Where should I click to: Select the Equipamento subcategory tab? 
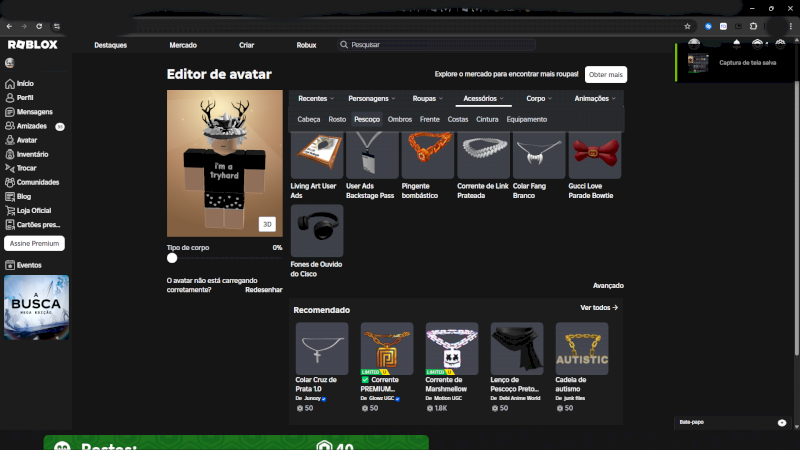point(527,119)
